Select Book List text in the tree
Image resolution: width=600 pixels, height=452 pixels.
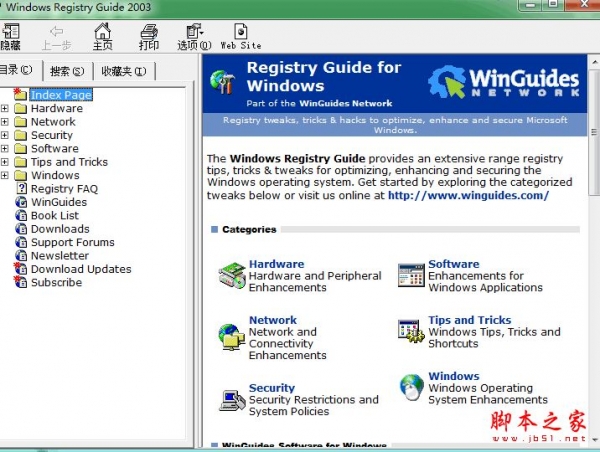coord(55,215)
